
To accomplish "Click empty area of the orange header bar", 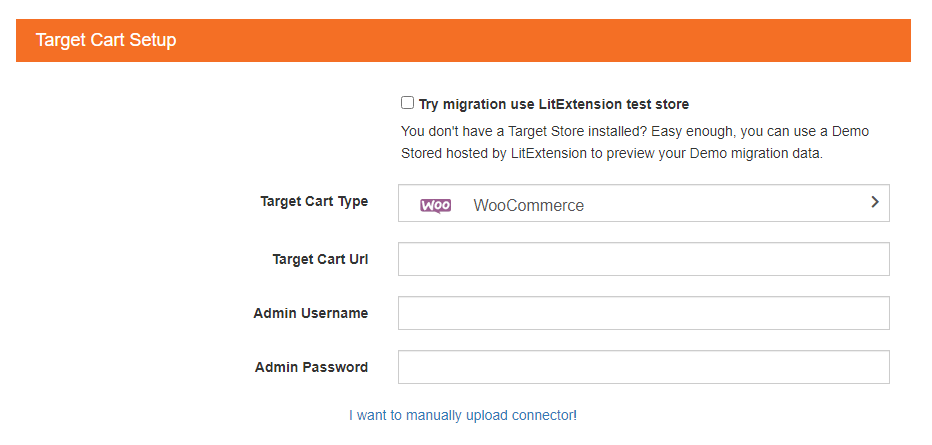I will 535,40.
